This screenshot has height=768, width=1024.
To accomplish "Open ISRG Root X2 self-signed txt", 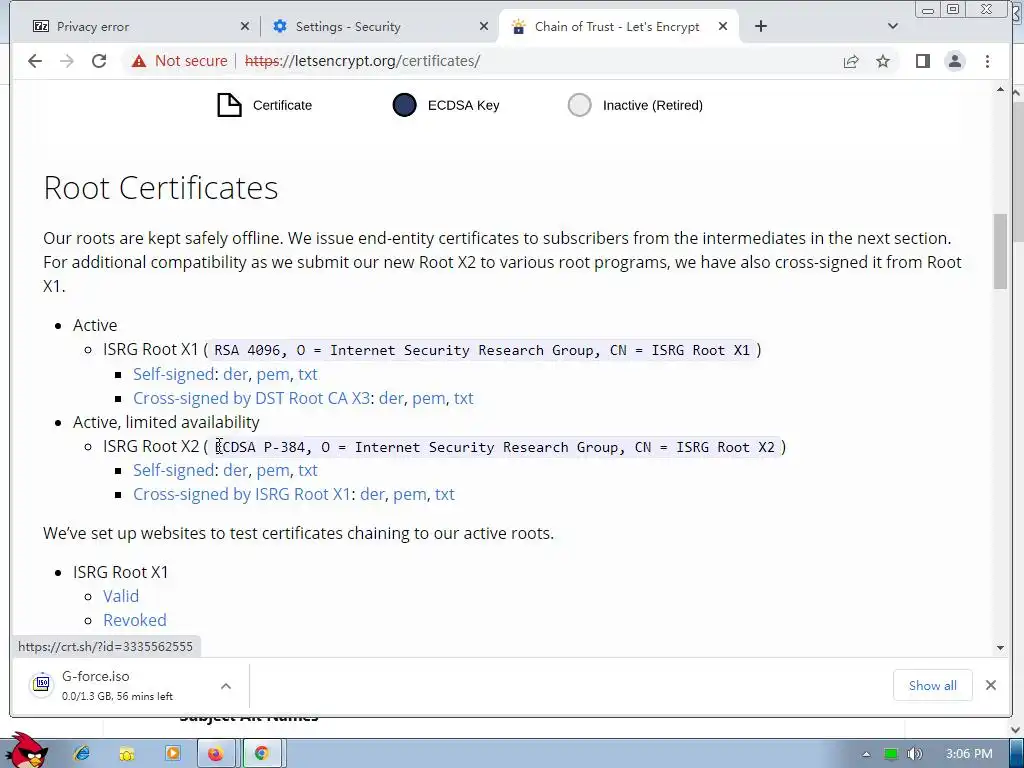I will (x=308, y=470).
